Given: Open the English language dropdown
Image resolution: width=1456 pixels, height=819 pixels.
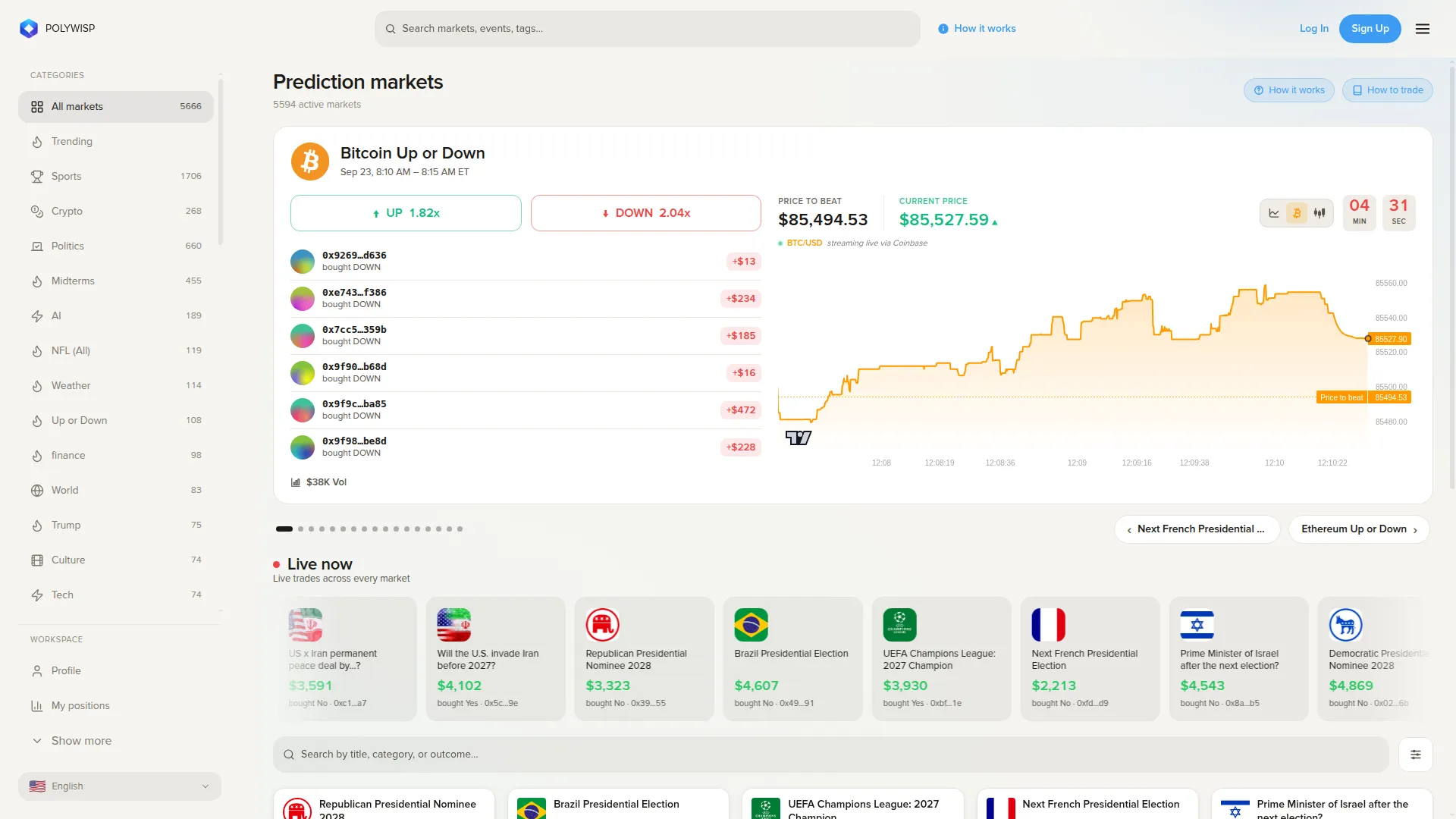Looking at the screenshot, I should (120, 786).
